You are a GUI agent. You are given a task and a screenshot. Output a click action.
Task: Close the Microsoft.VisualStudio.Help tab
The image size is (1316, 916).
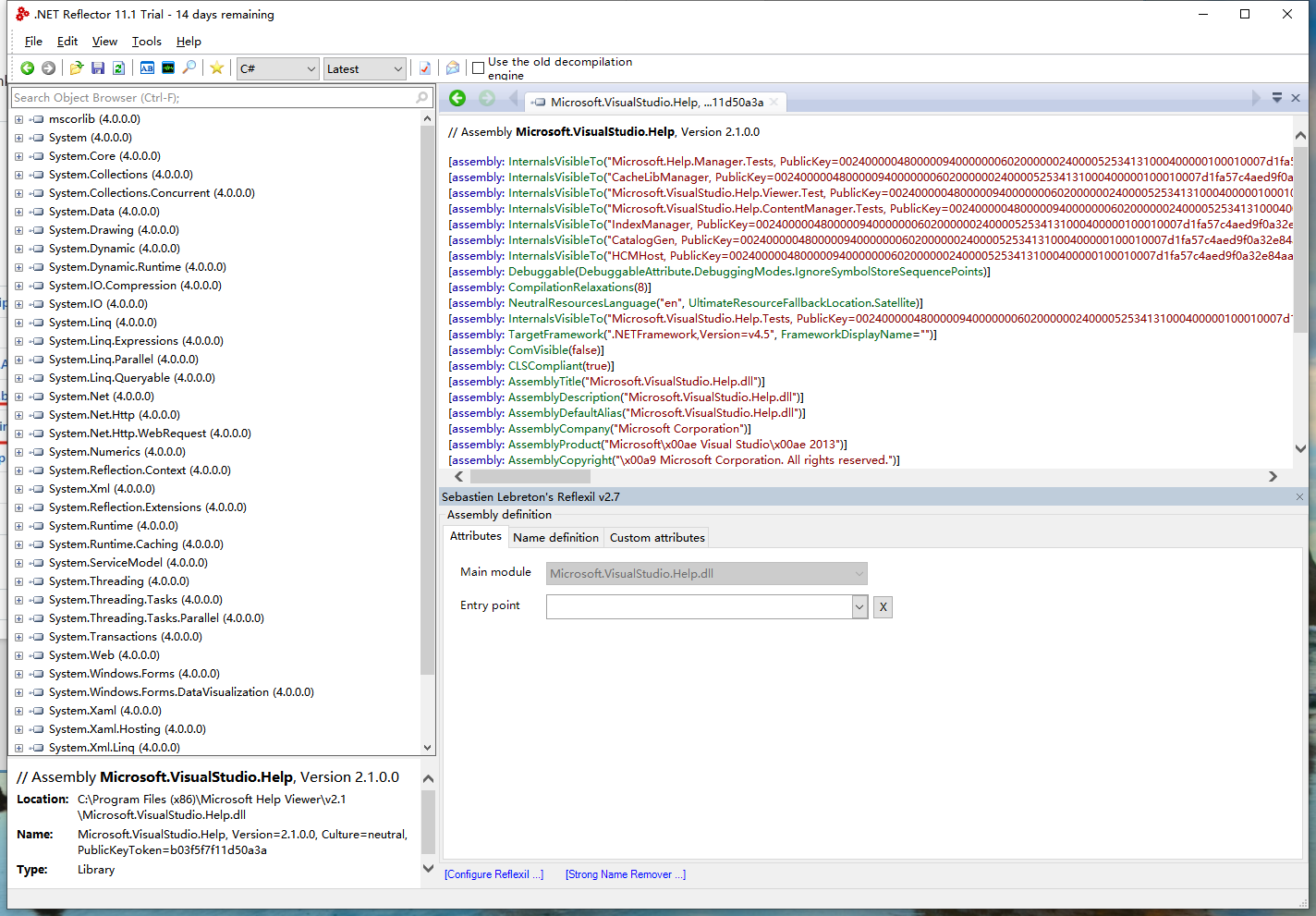point(774,103)
